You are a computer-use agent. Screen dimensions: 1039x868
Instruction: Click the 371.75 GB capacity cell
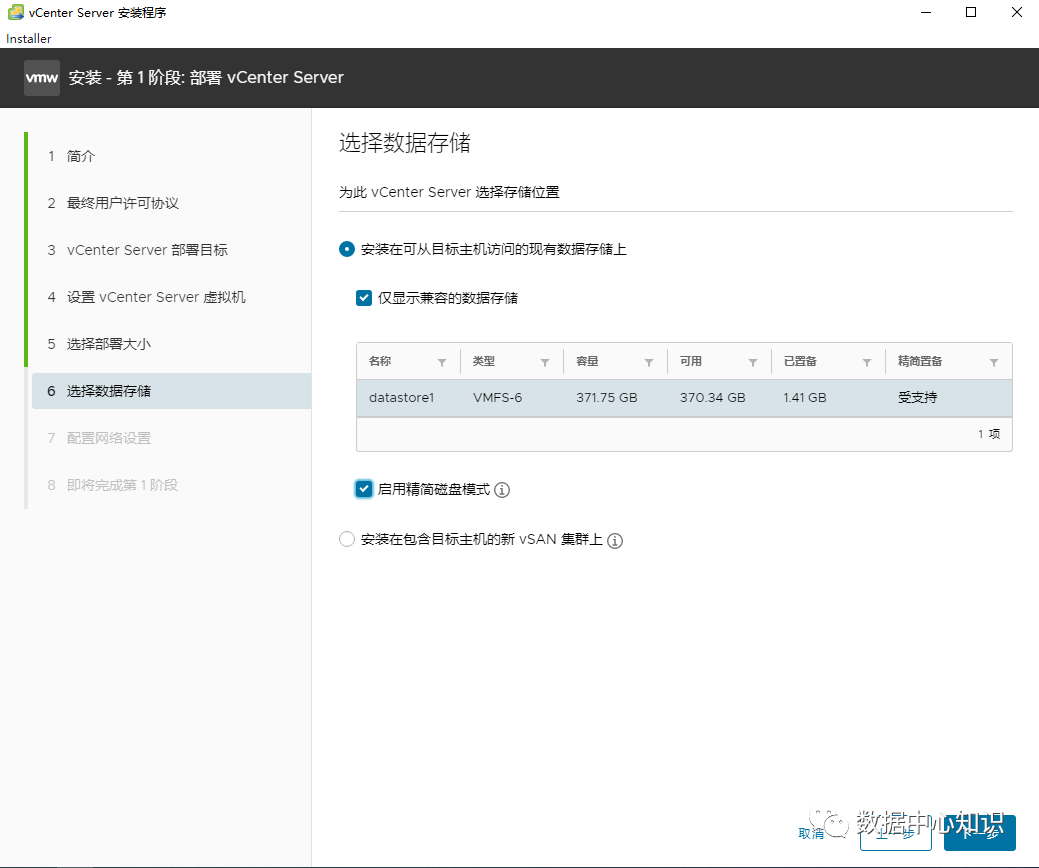coord(606,398)
